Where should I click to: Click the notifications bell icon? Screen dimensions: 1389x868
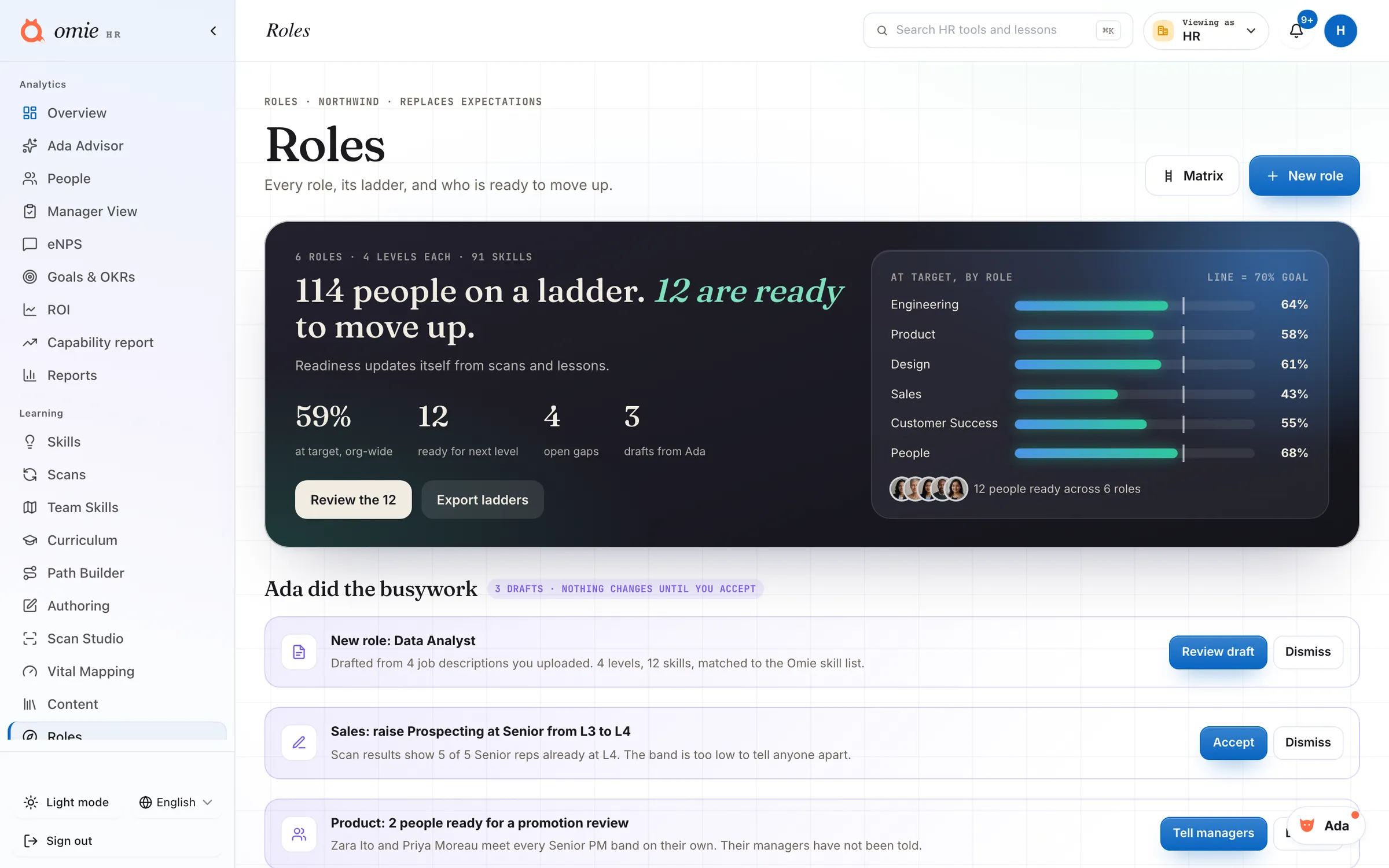pos(1296,31)
